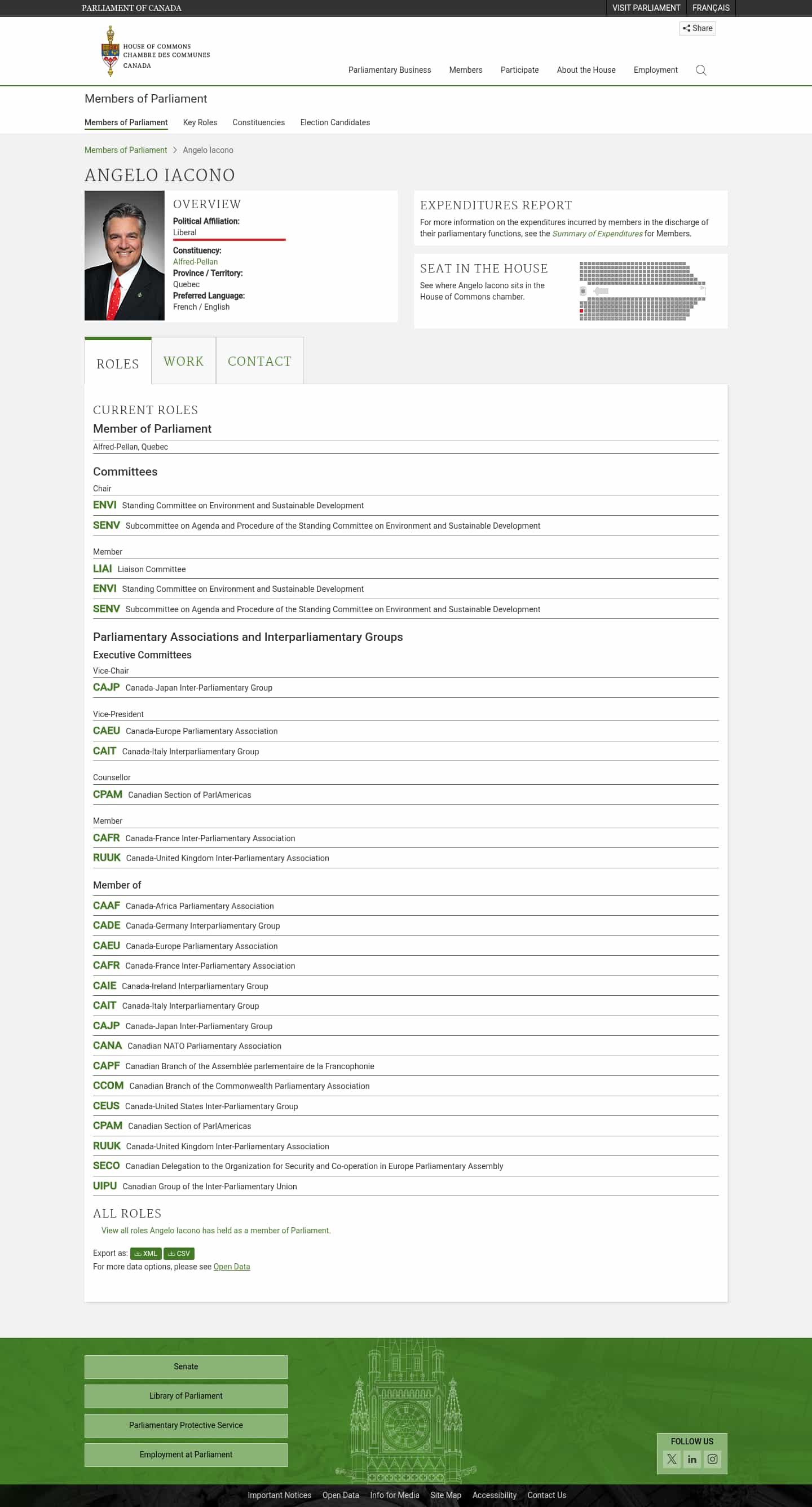Switch to the CONTACT tab

[x=259, y=361]
